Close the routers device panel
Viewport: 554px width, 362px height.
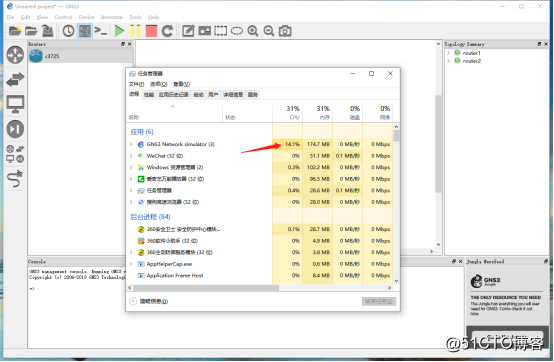click(130, 44)
